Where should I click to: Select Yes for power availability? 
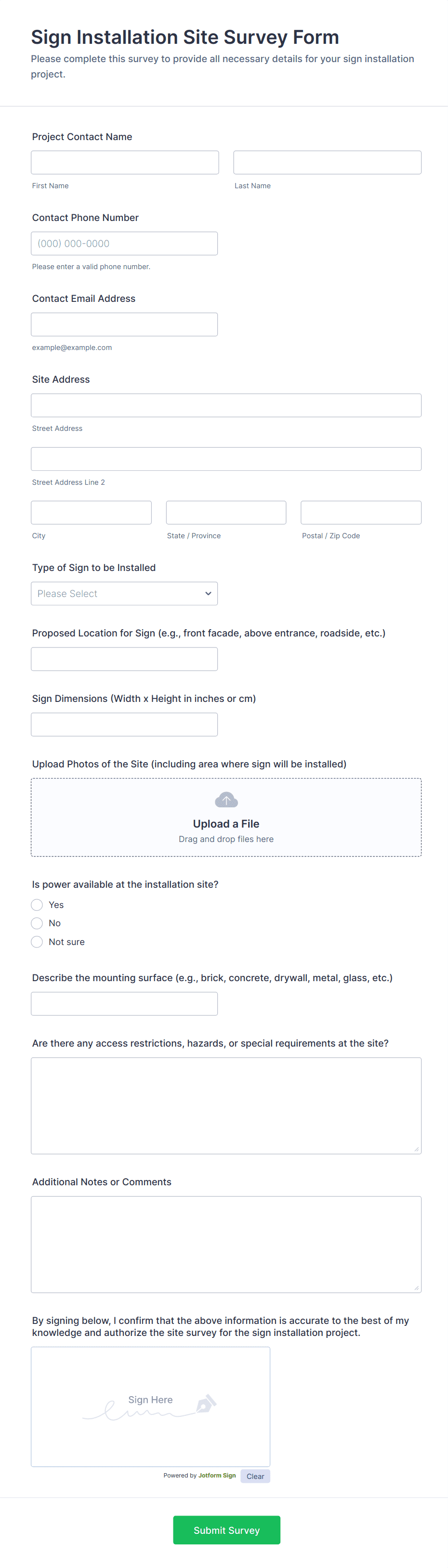click(37, 905)
